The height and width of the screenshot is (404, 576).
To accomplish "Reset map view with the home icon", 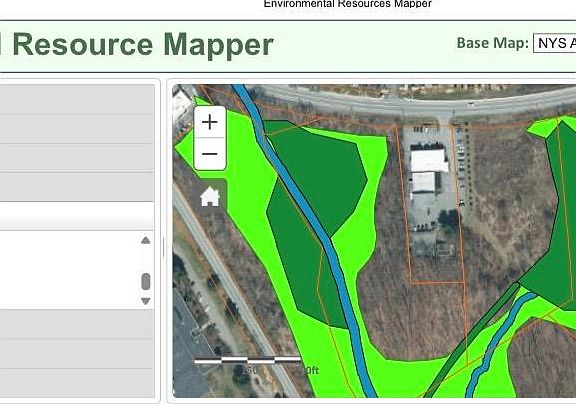I will 210,196.
